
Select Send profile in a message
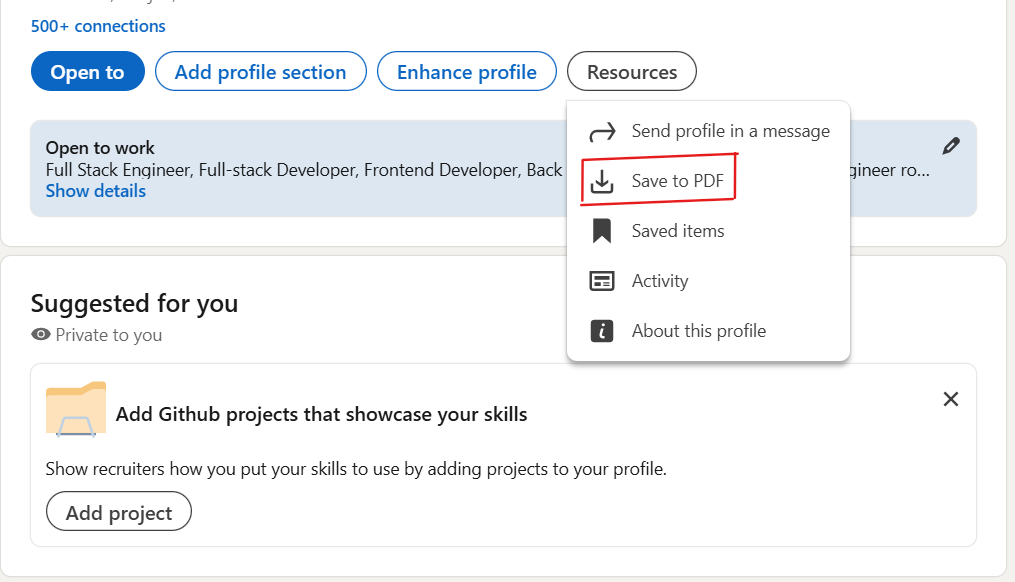click(730, 130)
